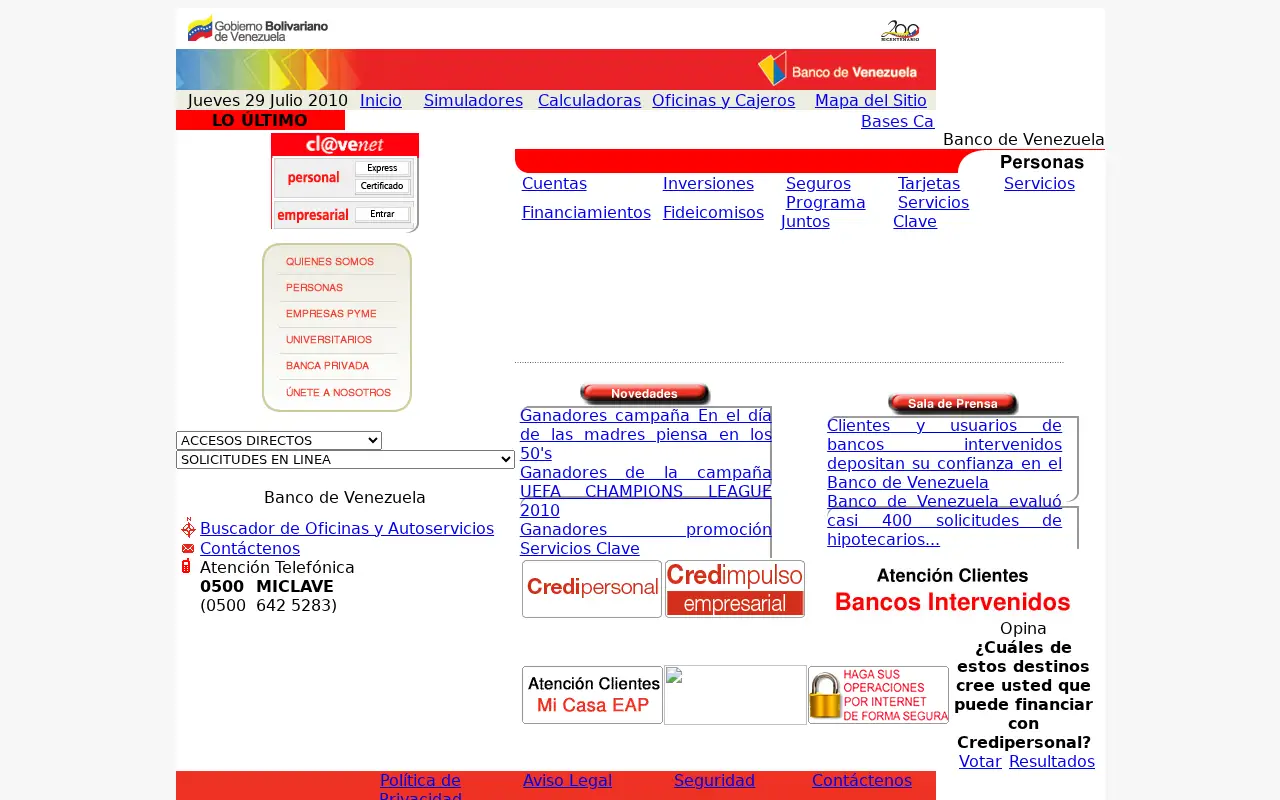This screenshot has height=800, width=1280.
Task: Click the Gobierno Bolivariano de Venezuela logo
Action: click(x=258, y=28)
